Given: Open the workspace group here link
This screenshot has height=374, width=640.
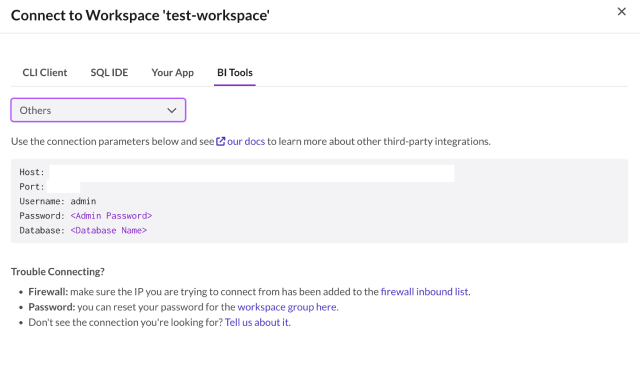Looking at the screenshot, I should click(287, 307).
